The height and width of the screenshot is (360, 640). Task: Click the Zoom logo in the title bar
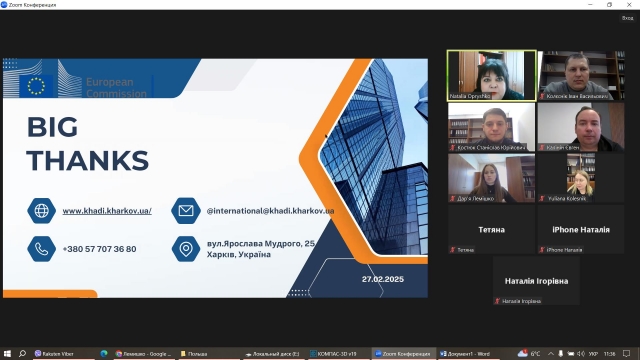[4, 4]
